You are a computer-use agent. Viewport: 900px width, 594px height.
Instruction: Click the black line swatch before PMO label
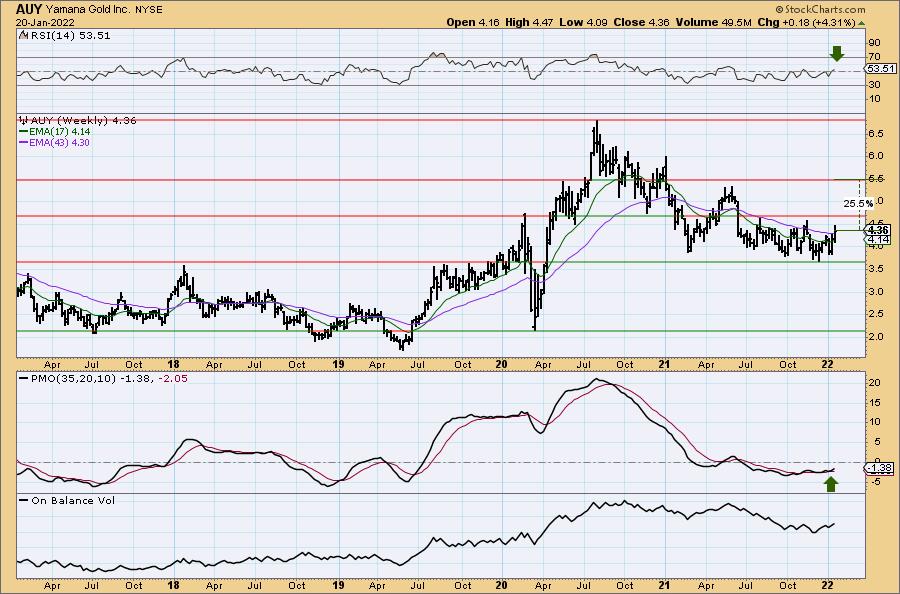click(x=24, y=379)
